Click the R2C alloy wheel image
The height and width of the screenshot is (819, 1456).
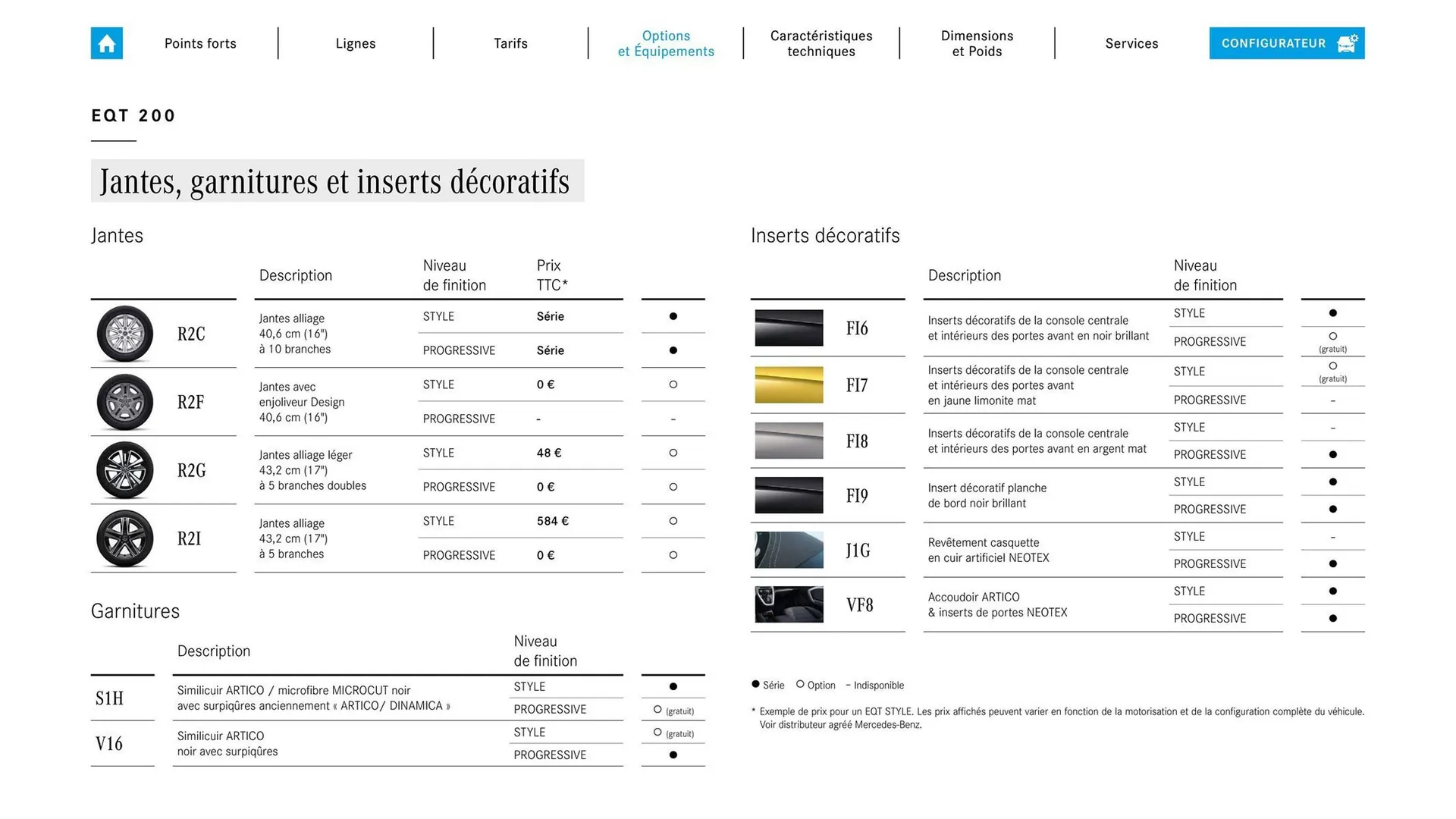(126, 334)
